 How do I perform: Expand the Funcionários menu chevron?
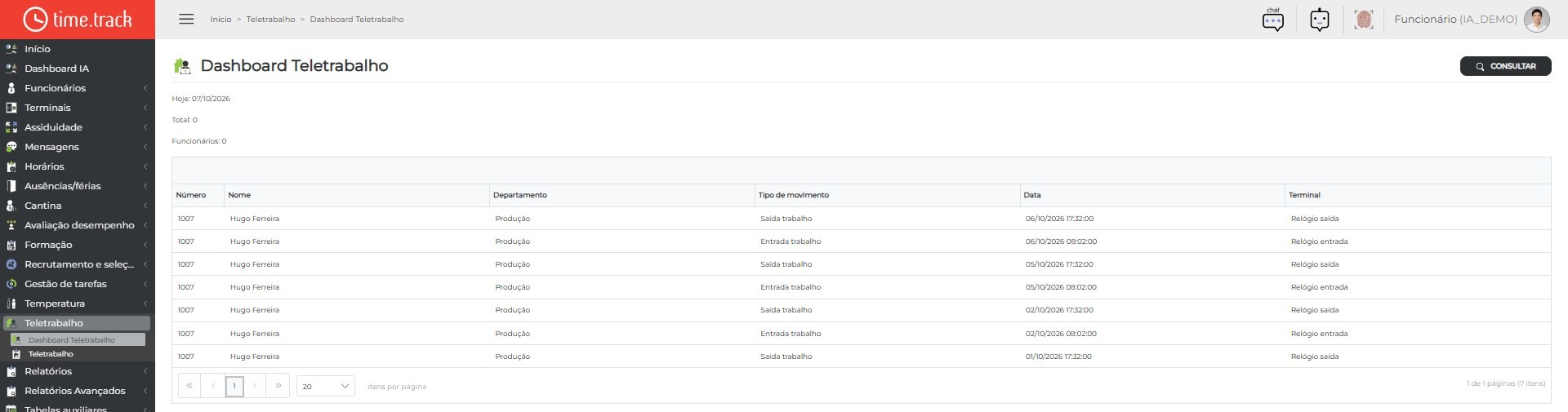point(145,88)
